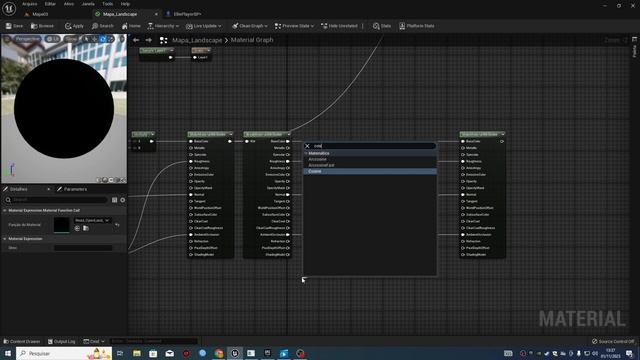Open Stats from the toolbar
The image size is (640, 360).
[x=382, y=26]
